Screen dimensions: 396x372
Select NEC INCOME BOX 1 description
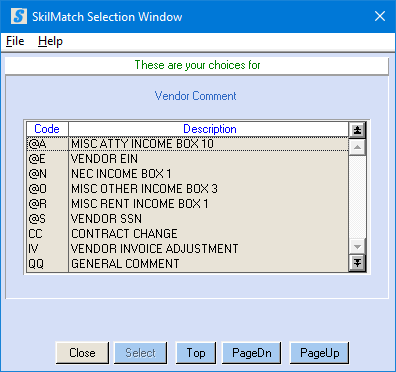pos(121,174)
